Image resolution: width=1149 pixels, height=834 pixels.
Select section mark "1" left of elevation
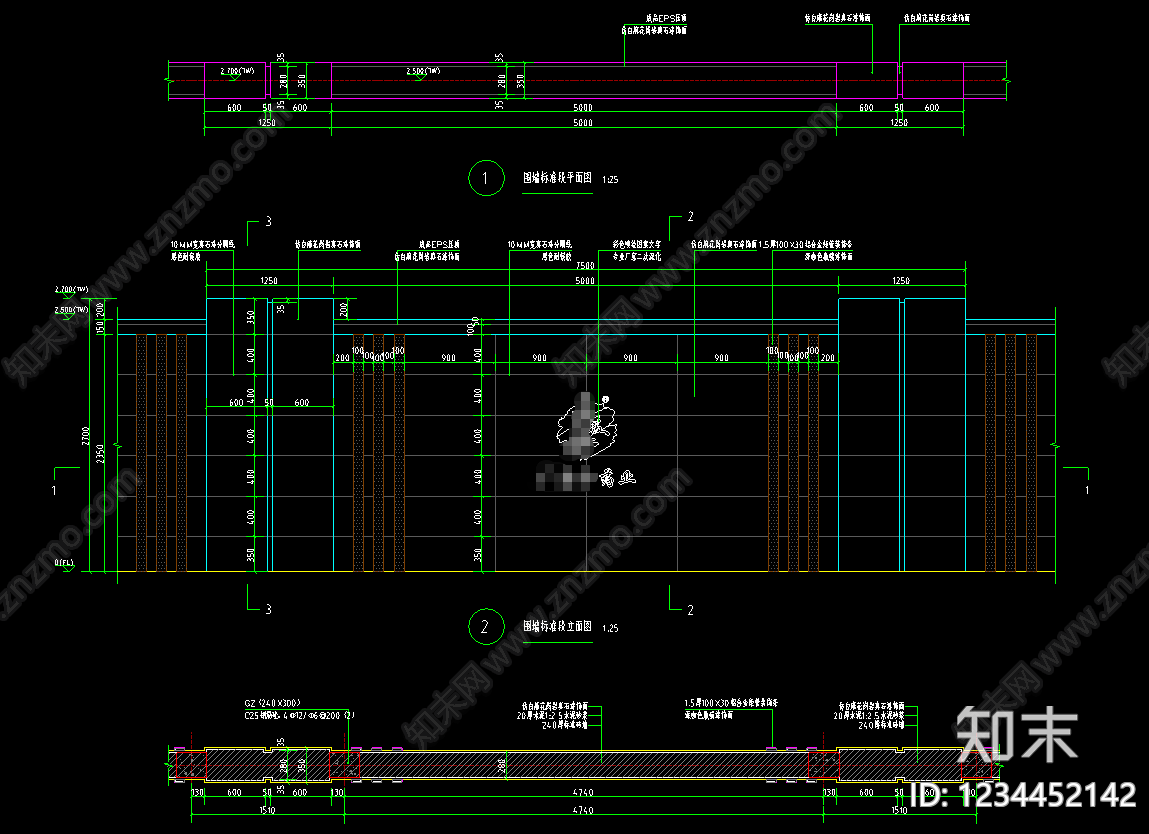pyautogui.click(x=53, y=490)
